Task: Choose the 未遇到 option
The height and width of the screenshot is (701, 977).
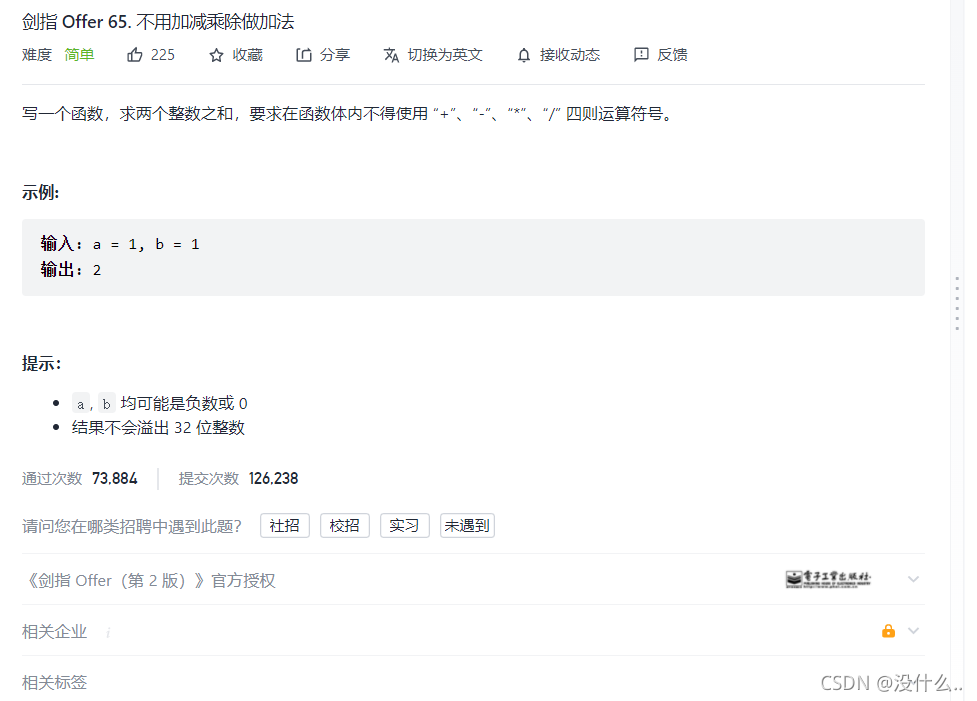Action: 467,526
